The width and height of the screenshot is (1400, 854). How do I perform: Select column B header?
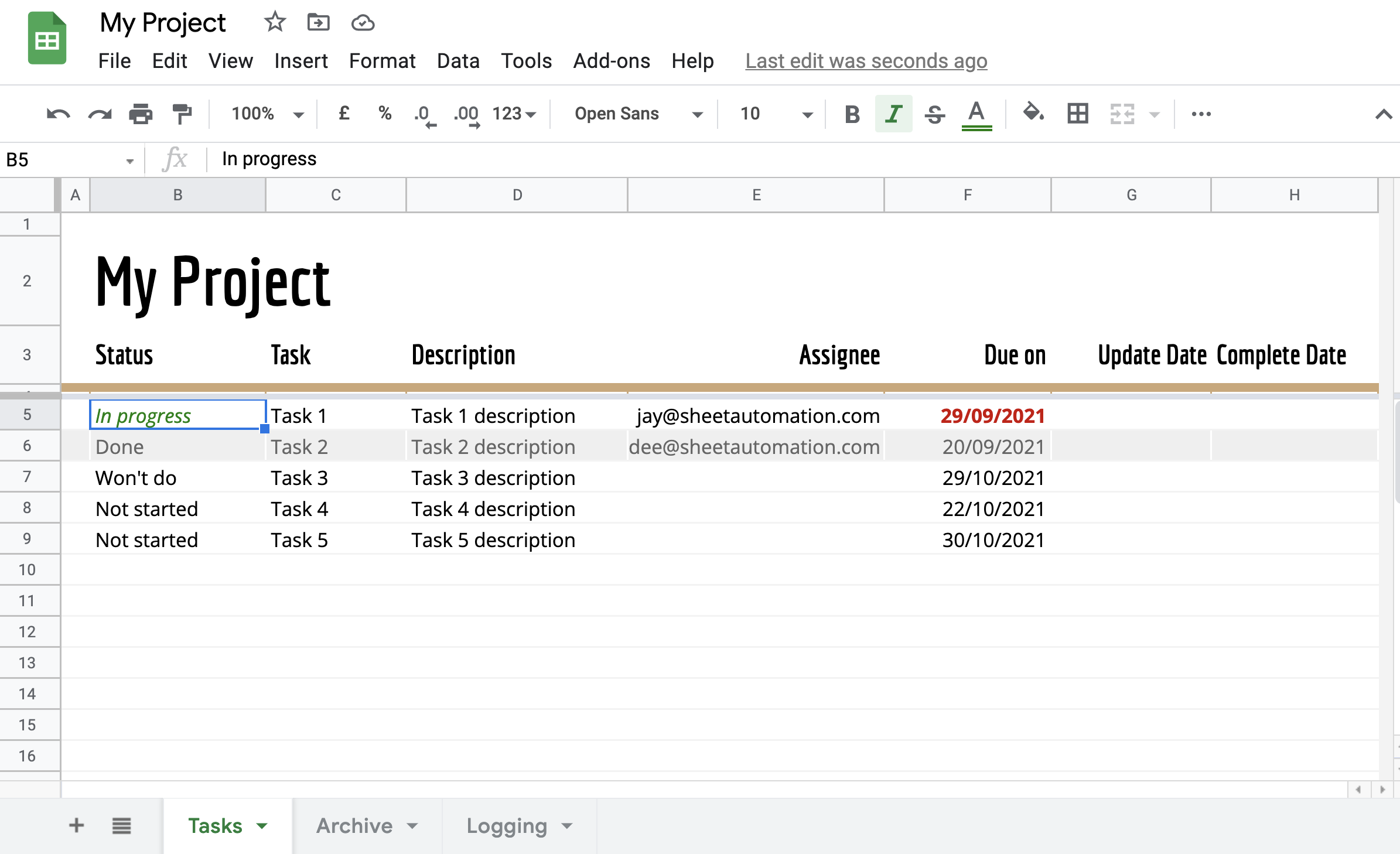coord(177,195)
